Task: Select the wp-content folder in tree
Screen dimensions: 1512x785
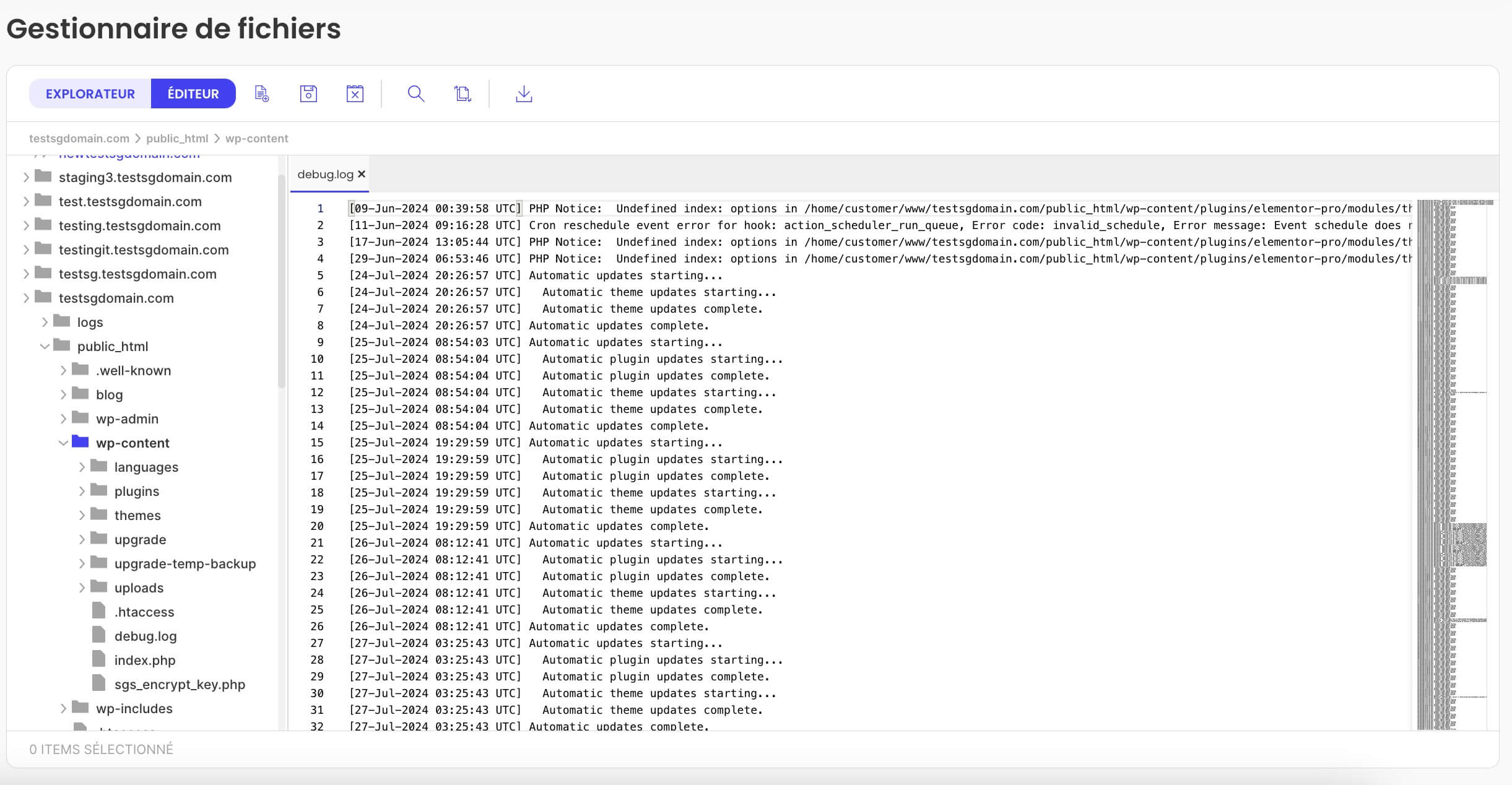Action: point(133,443)
